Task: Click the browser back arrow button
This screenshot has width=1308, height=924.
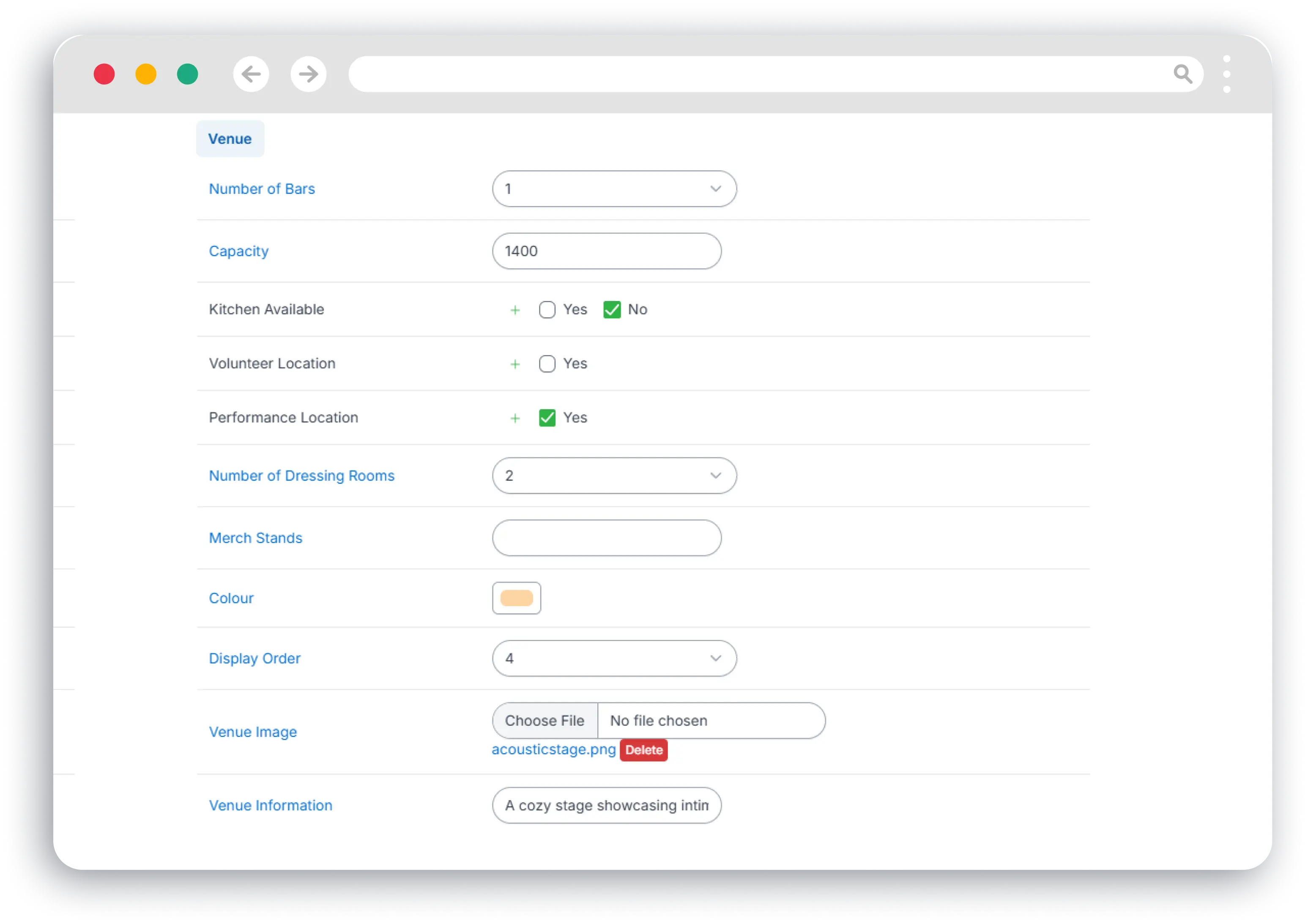Action: click(251, 74)
